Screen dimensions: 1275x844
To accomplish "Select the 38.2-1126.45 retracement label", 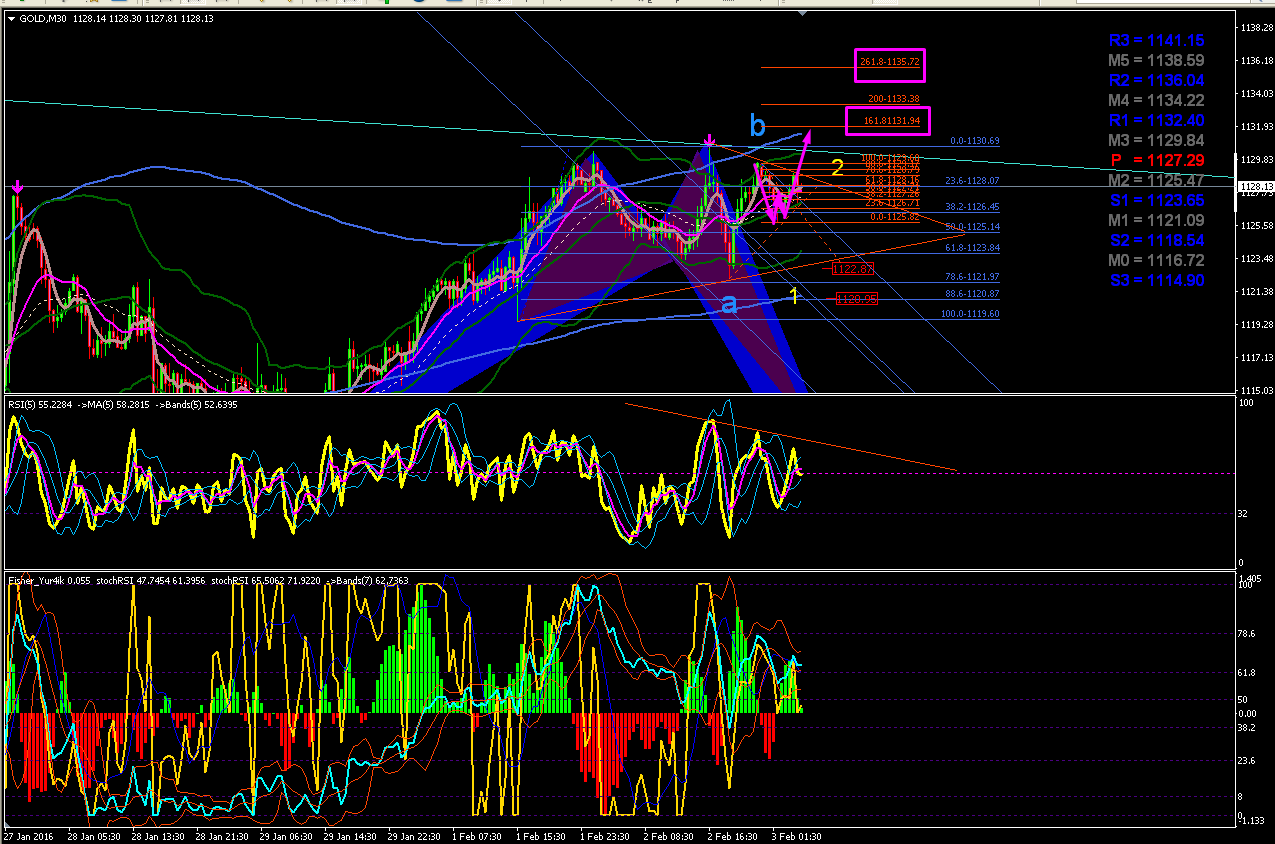I will point(972,207).
